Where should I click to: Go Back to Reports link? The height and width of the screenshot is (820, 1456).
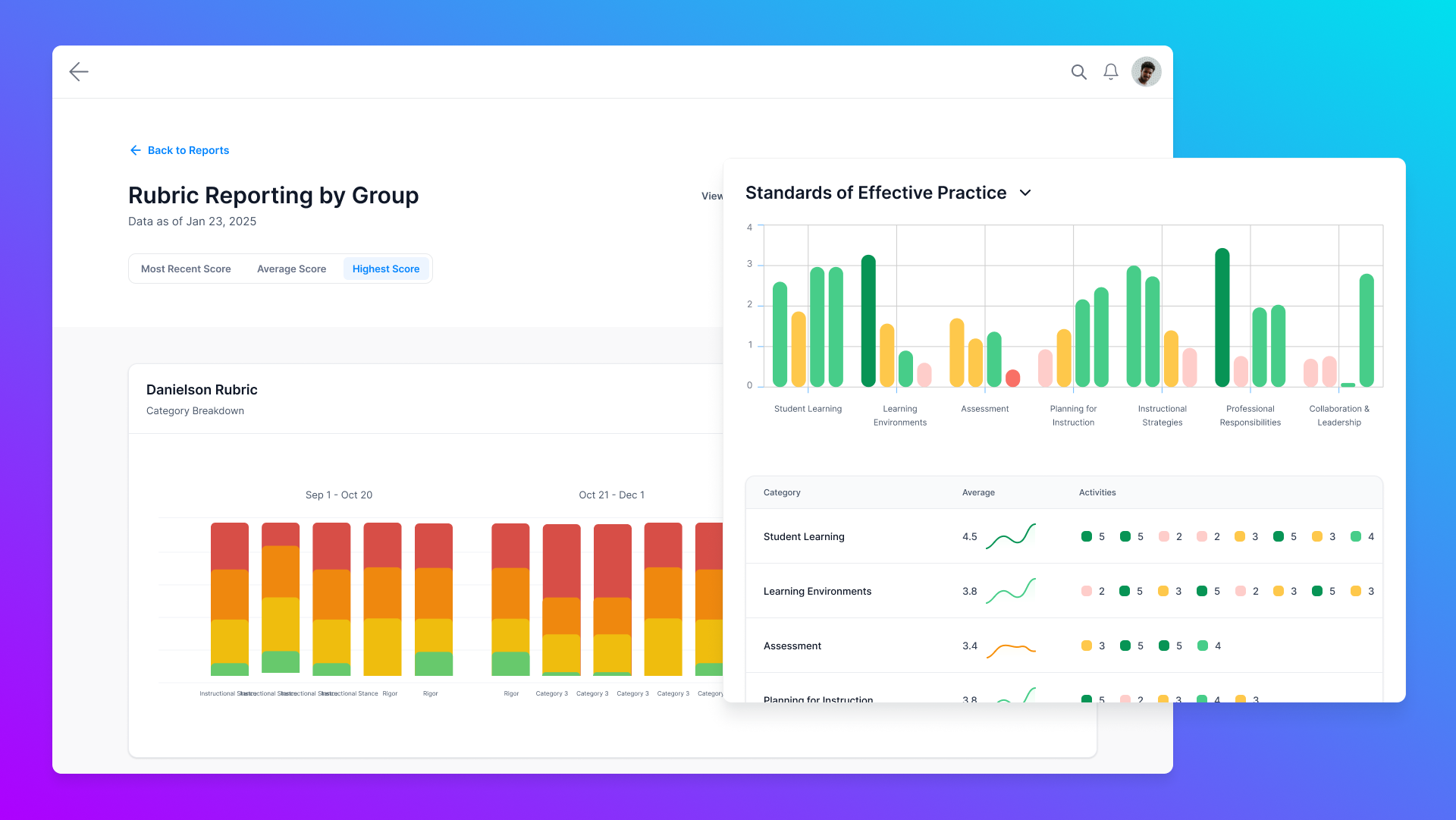tap(180, 150)
